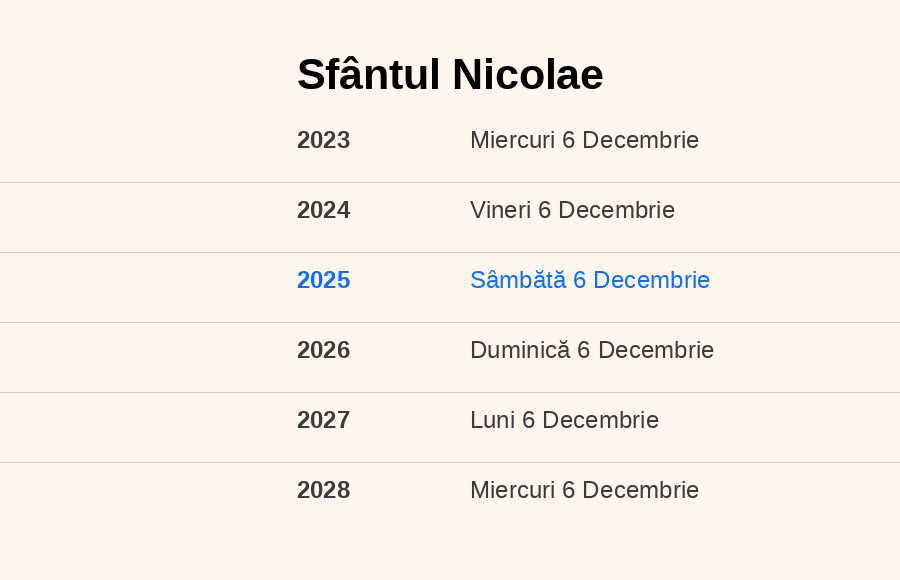The image size is (900, 580).
Task: Click the word Duminică in 2026 row
Action: click(520, 350)
